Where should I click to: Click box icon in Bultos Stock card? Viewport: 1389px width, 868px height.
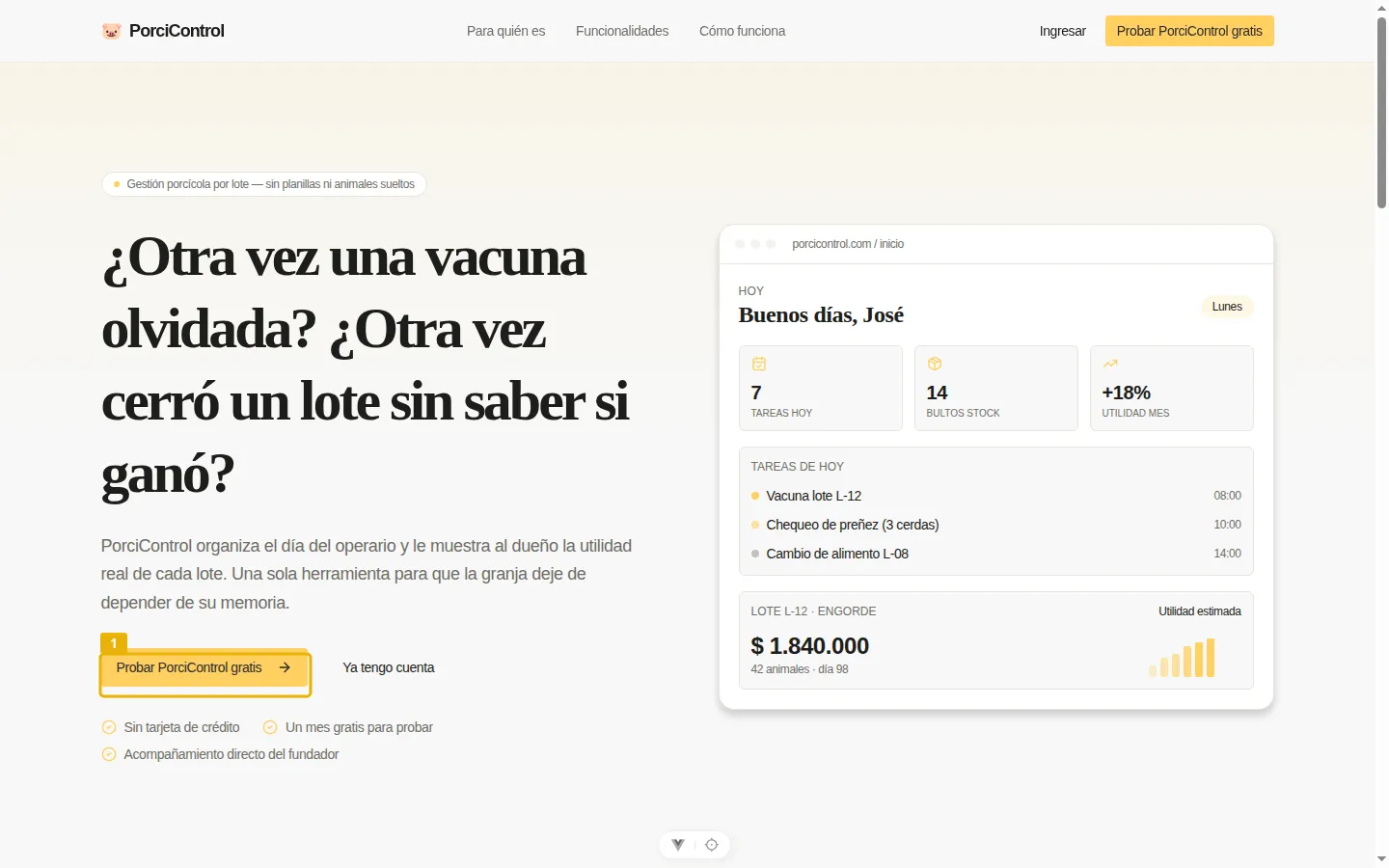(x=935, y=364)
